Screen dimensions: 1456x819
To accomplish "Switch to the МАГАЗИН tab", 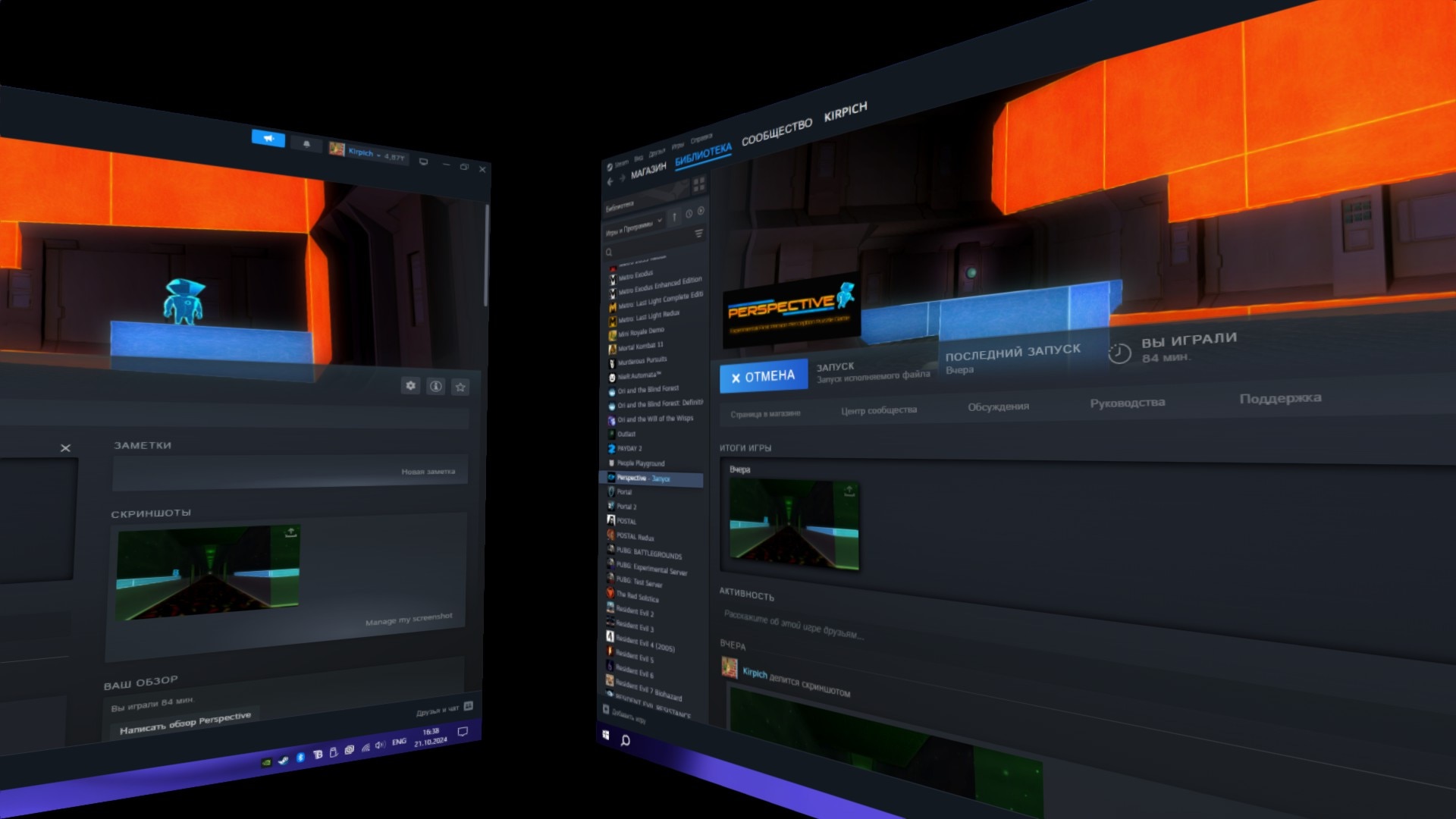I will coord(648,170).
